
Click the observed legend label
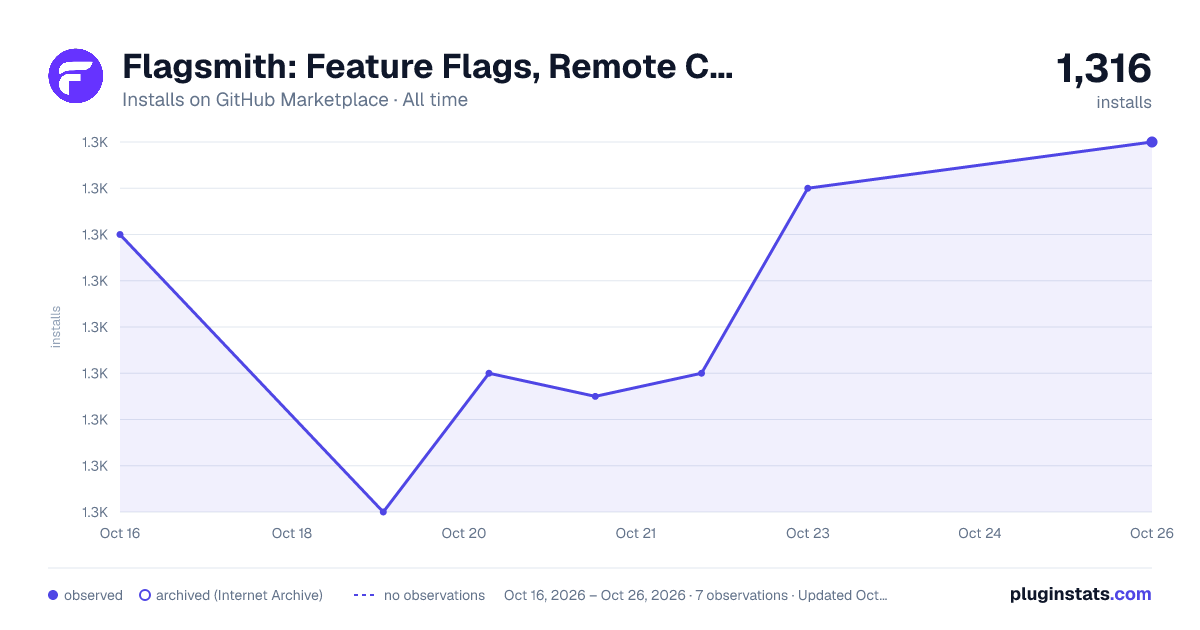(x=93, y=595)
